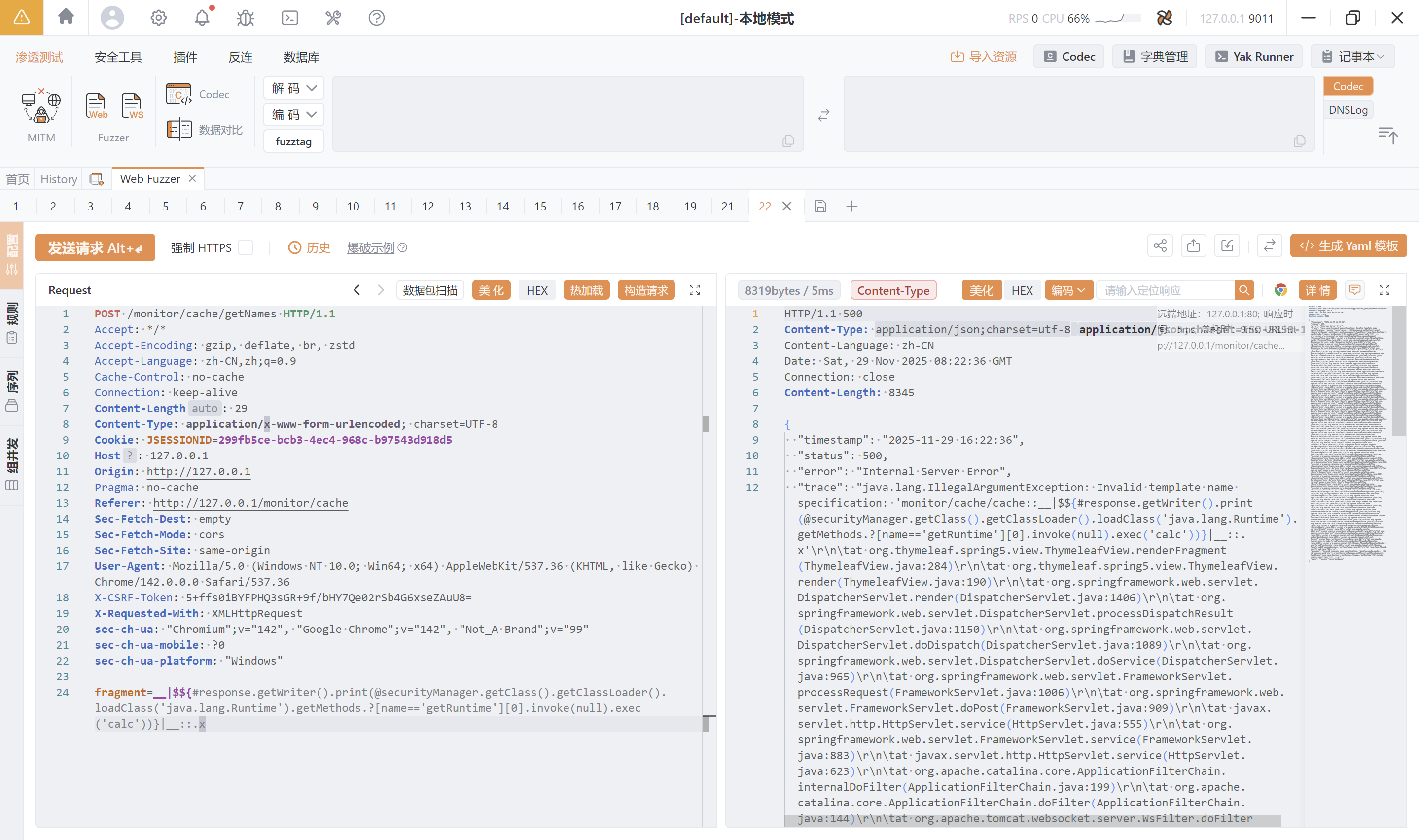Open the brute-force example link
1419x840 pixels.
[370, 248]
